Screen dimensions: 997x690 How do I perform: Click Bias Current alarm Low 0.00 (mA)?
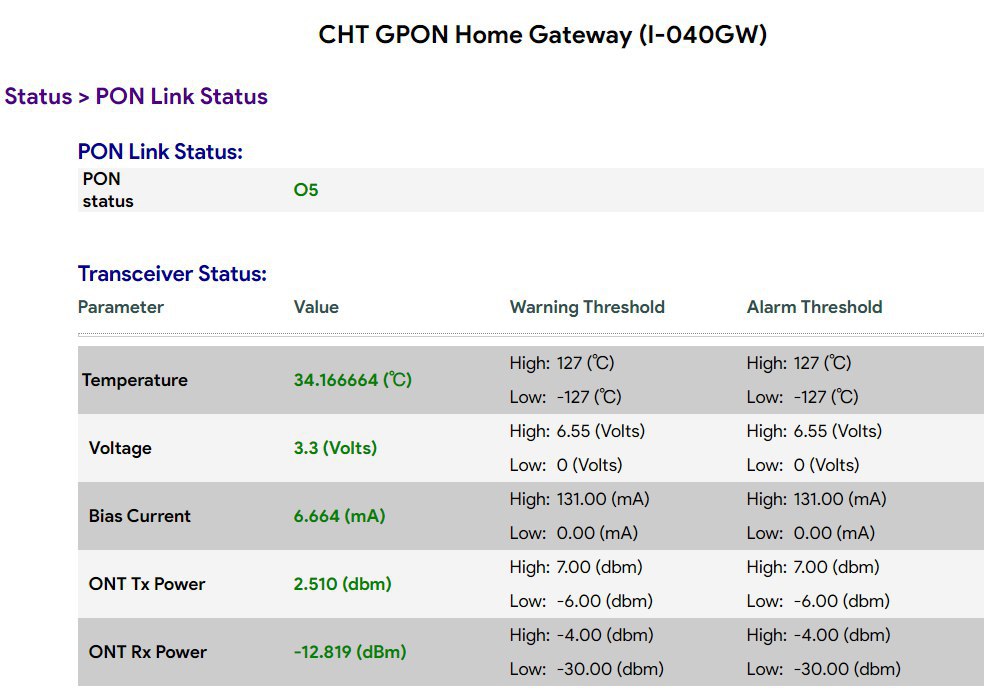coord(811,533)
